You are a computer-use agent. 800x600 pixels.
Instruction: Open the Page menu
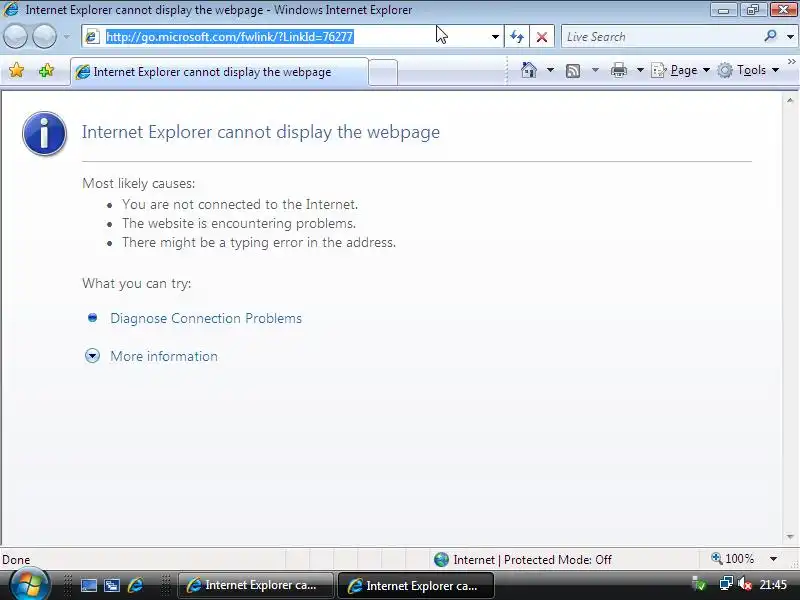tap(681, 70)
